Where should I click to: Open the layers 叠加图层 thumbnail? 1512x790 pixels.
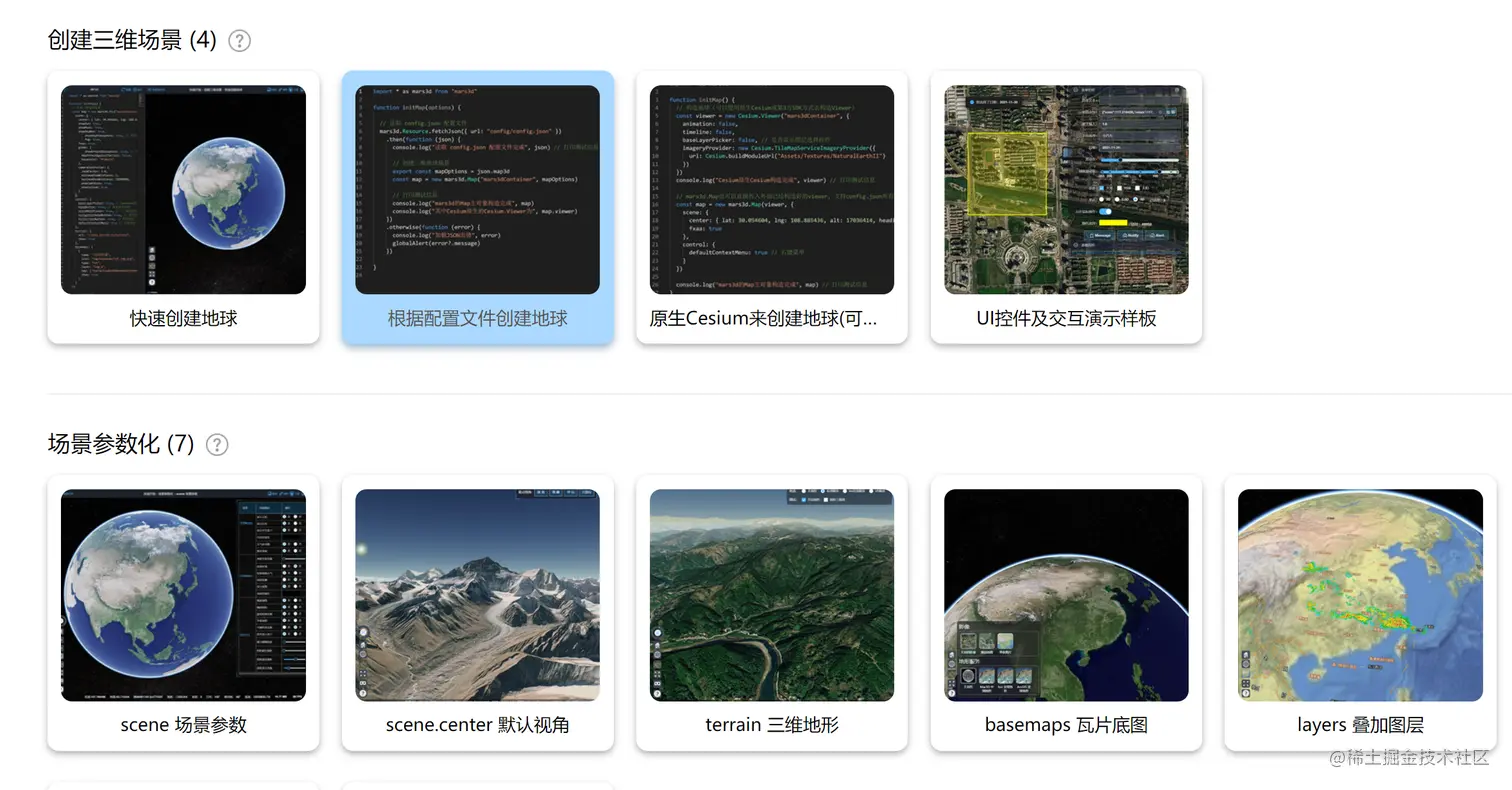1360,595
